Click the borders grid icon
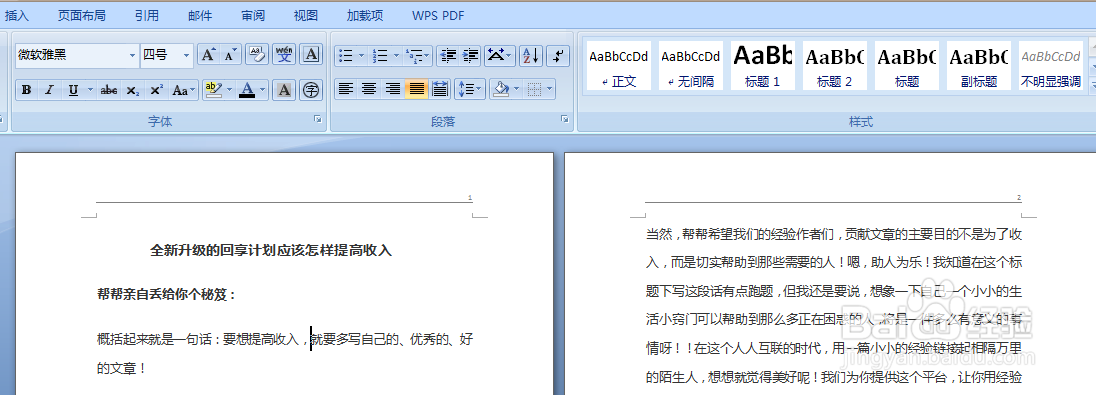Image resolution: width=1096 pixels, height=395 pixels. click(x=535, y=89)
